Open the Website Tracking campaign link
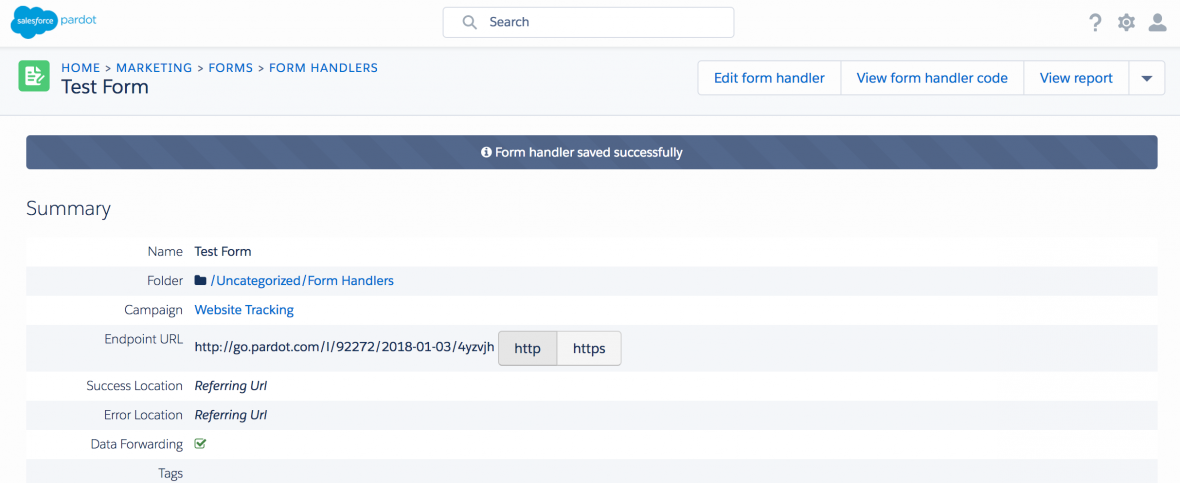 coord(244,310)
